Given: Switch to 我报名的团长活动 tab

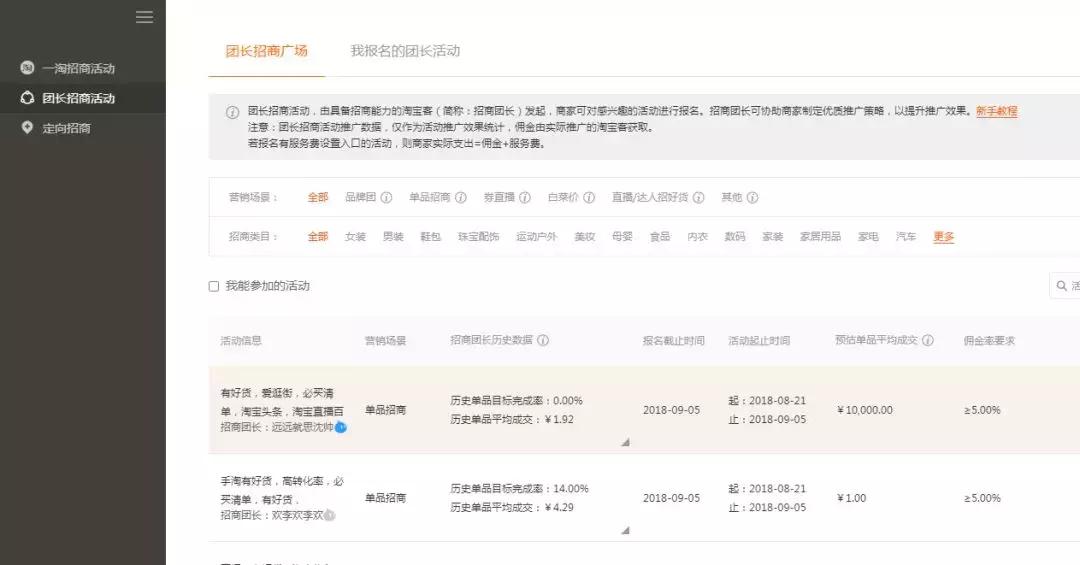Looking at the screenshot, I should click(405, 51).
